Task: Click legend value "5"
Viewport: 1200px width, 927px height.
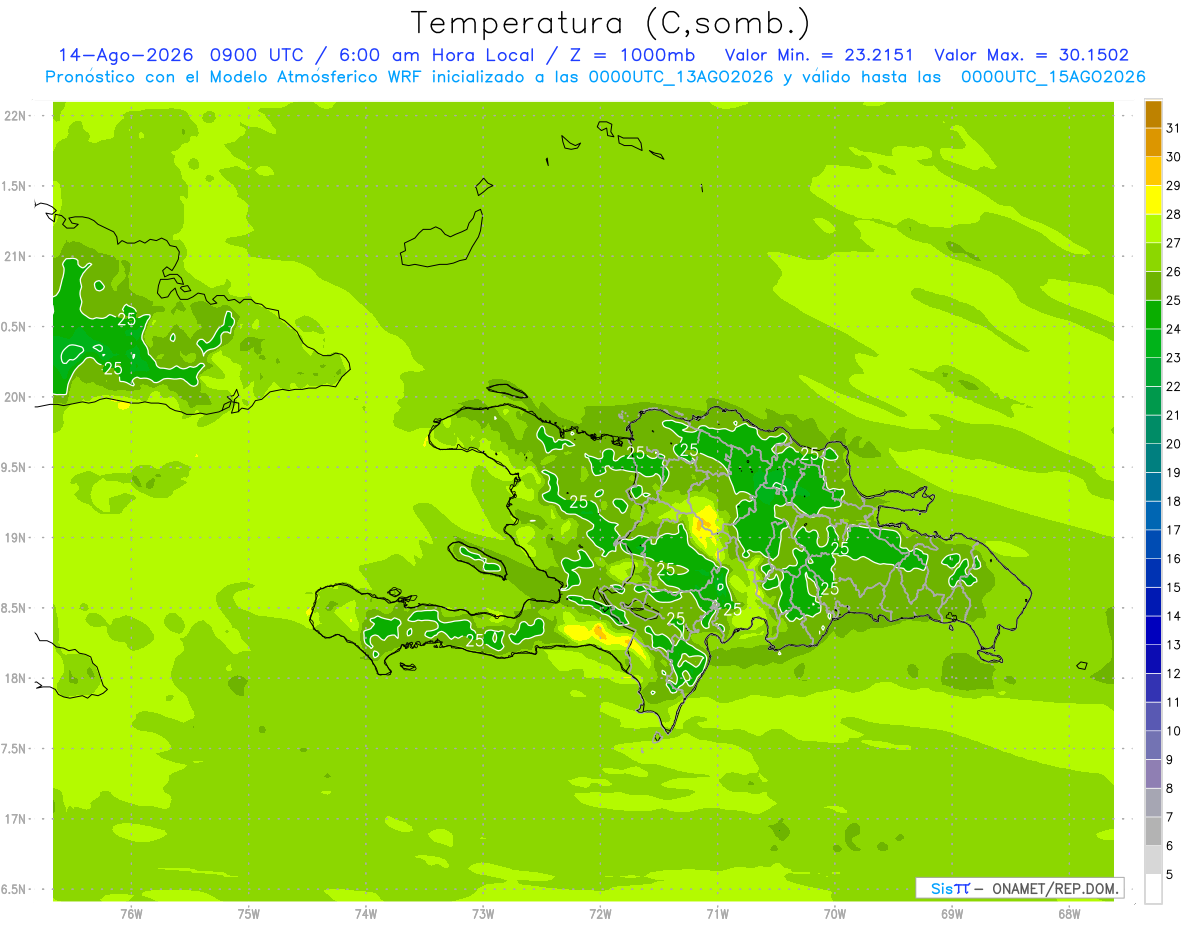Action: pos(1169,875)
